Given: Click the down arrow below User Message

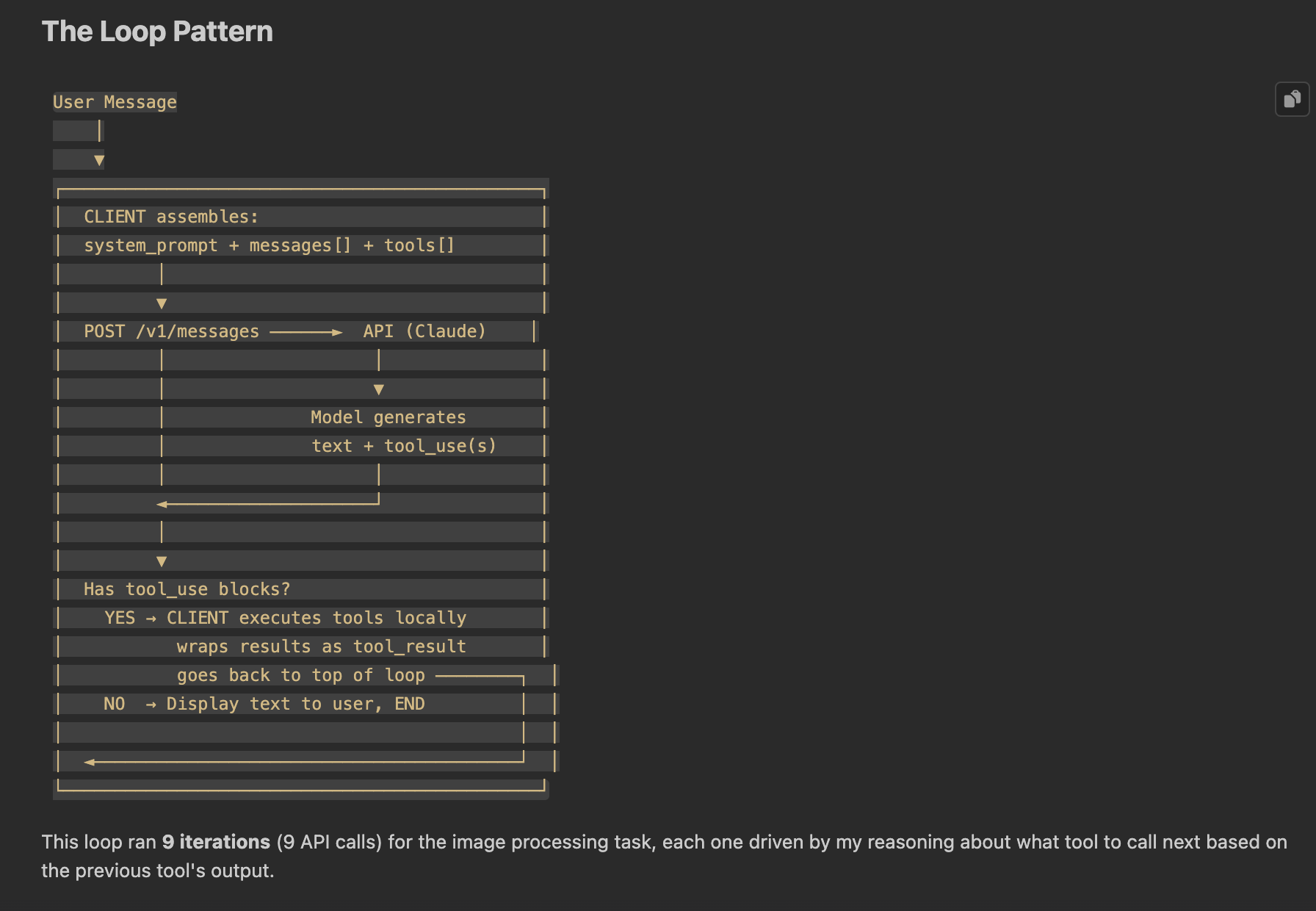Looking at the screenshot, I should [x=99, y=160].
